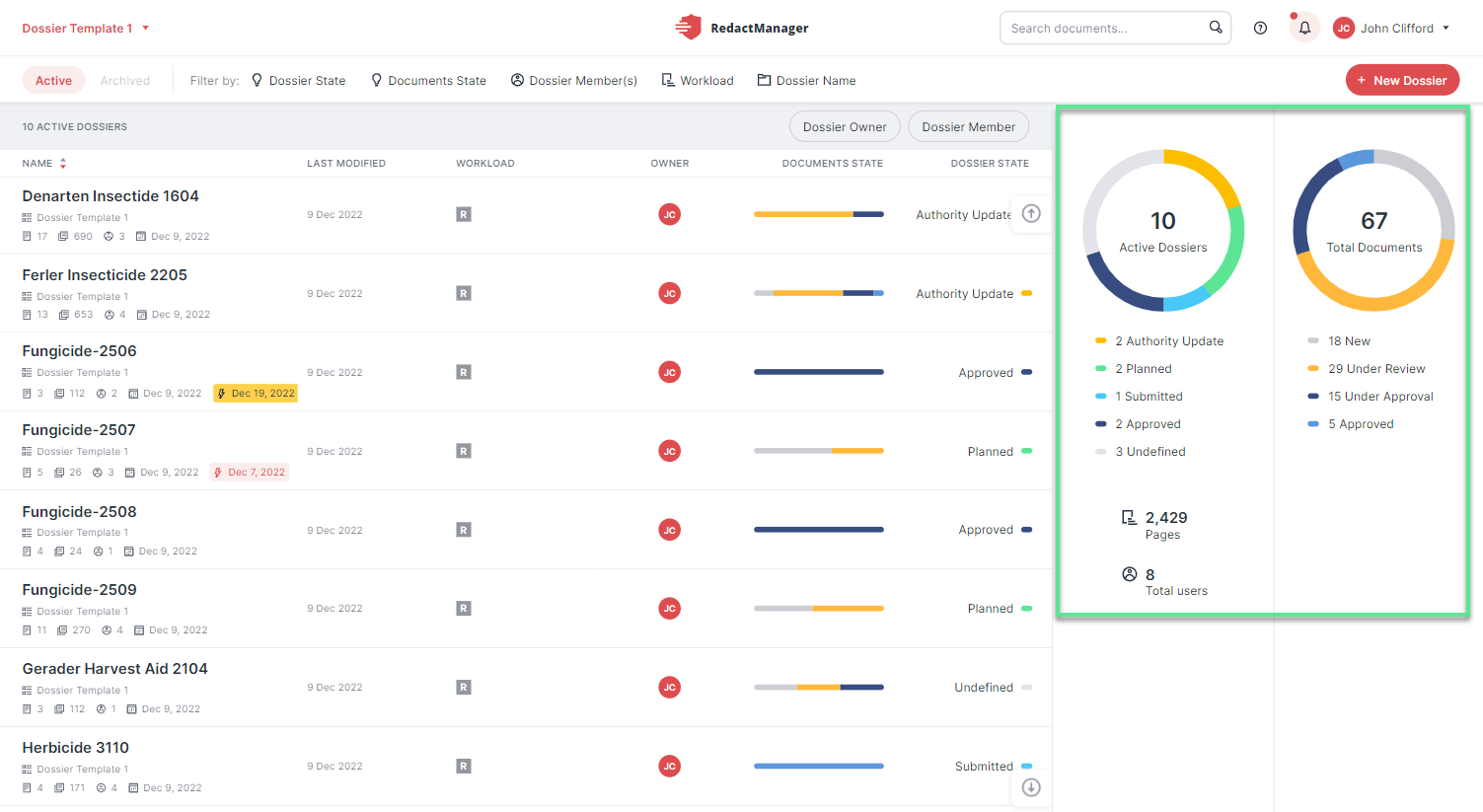Open the Dossier Template 1 dropdown
This screenshot has height=812, width=1483.
(86, 28)
